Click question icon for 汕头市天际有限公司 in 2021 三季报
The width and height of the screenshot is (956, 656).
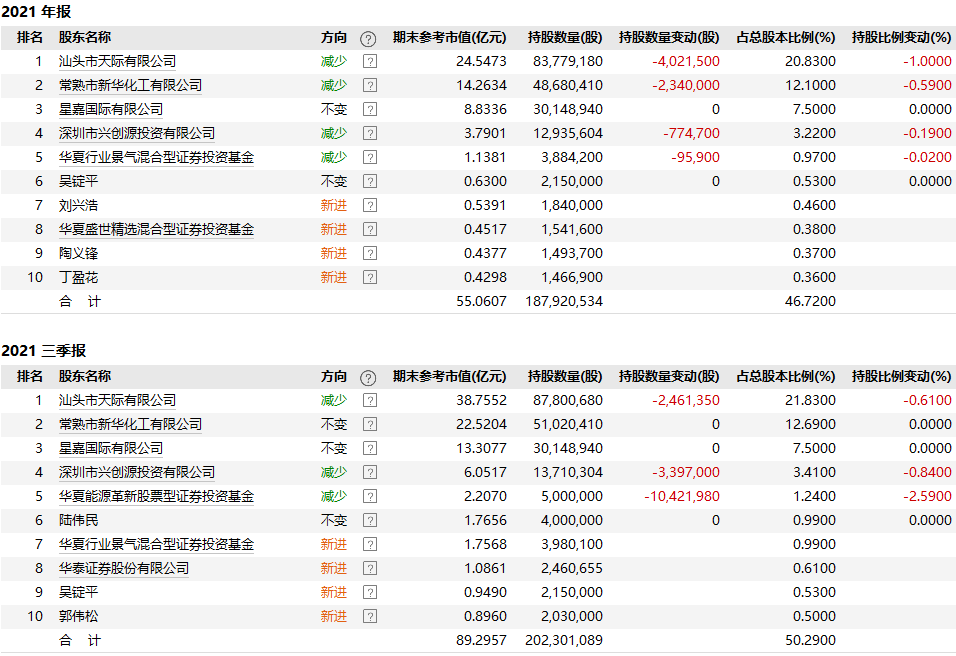point(369,401)
